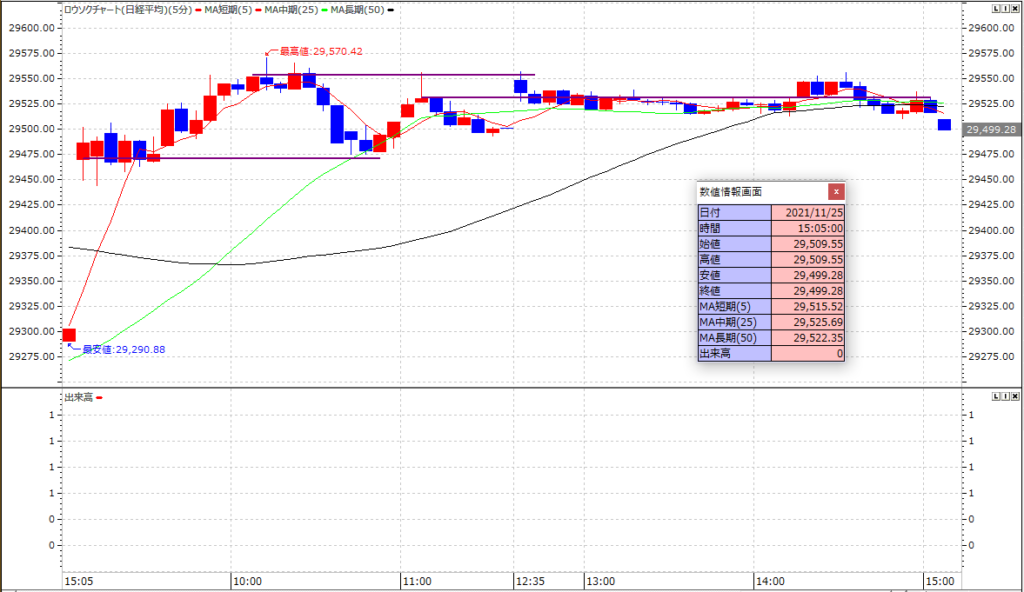Screen dimensions: 1024x592
Task: Click the first red candlestick near 29300
Action: pyautogui.click(x=69, y=335)
